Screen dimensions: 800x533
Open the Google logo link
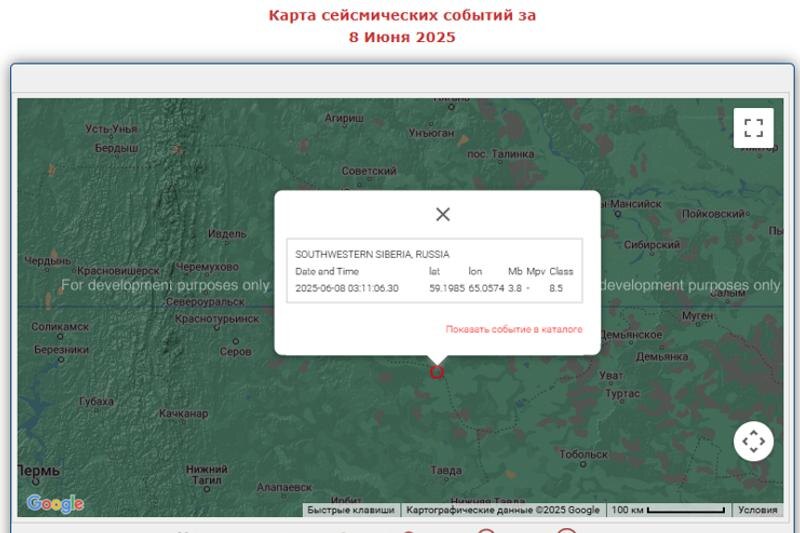55,504
